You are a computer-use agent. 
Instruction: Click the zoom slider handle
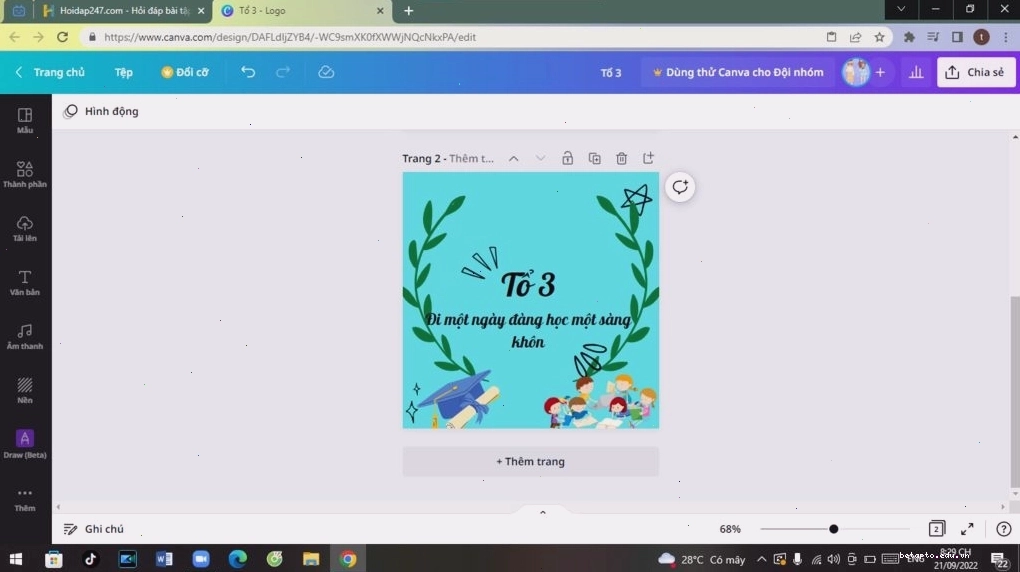[833, 529]
